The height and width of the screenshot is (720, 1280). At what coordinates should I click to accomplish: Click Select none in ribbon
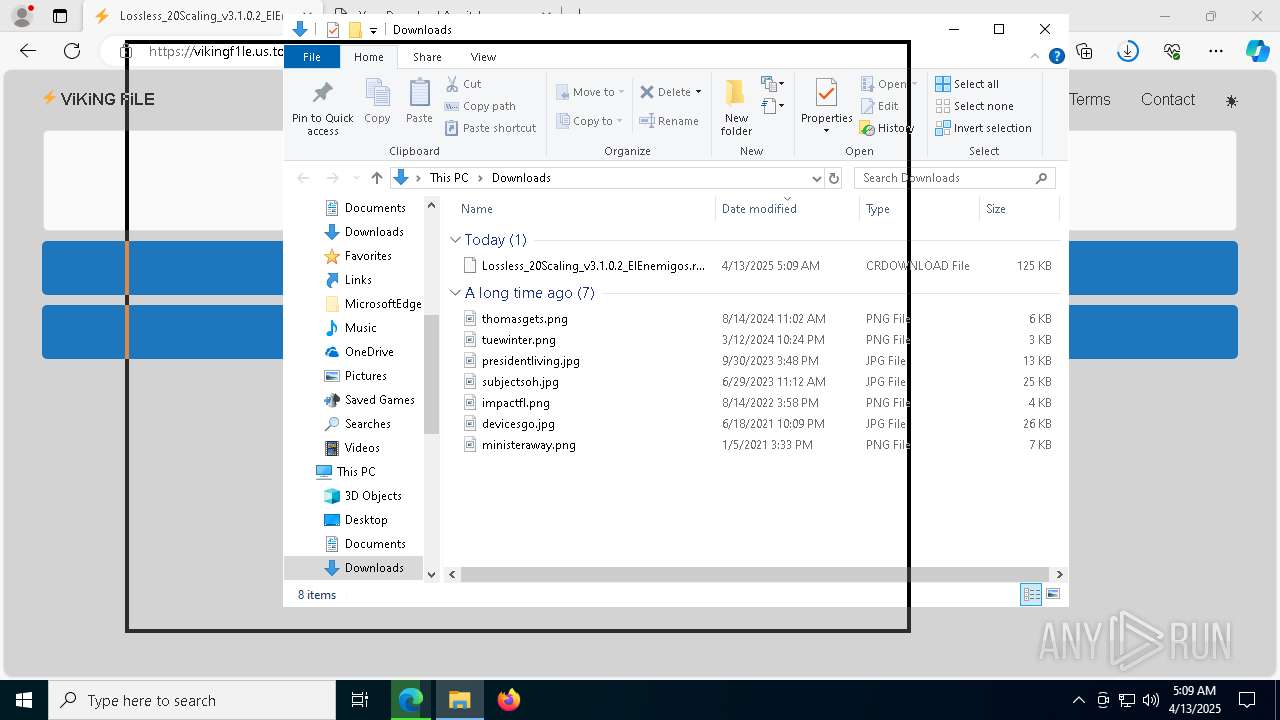tap(974, 106)
